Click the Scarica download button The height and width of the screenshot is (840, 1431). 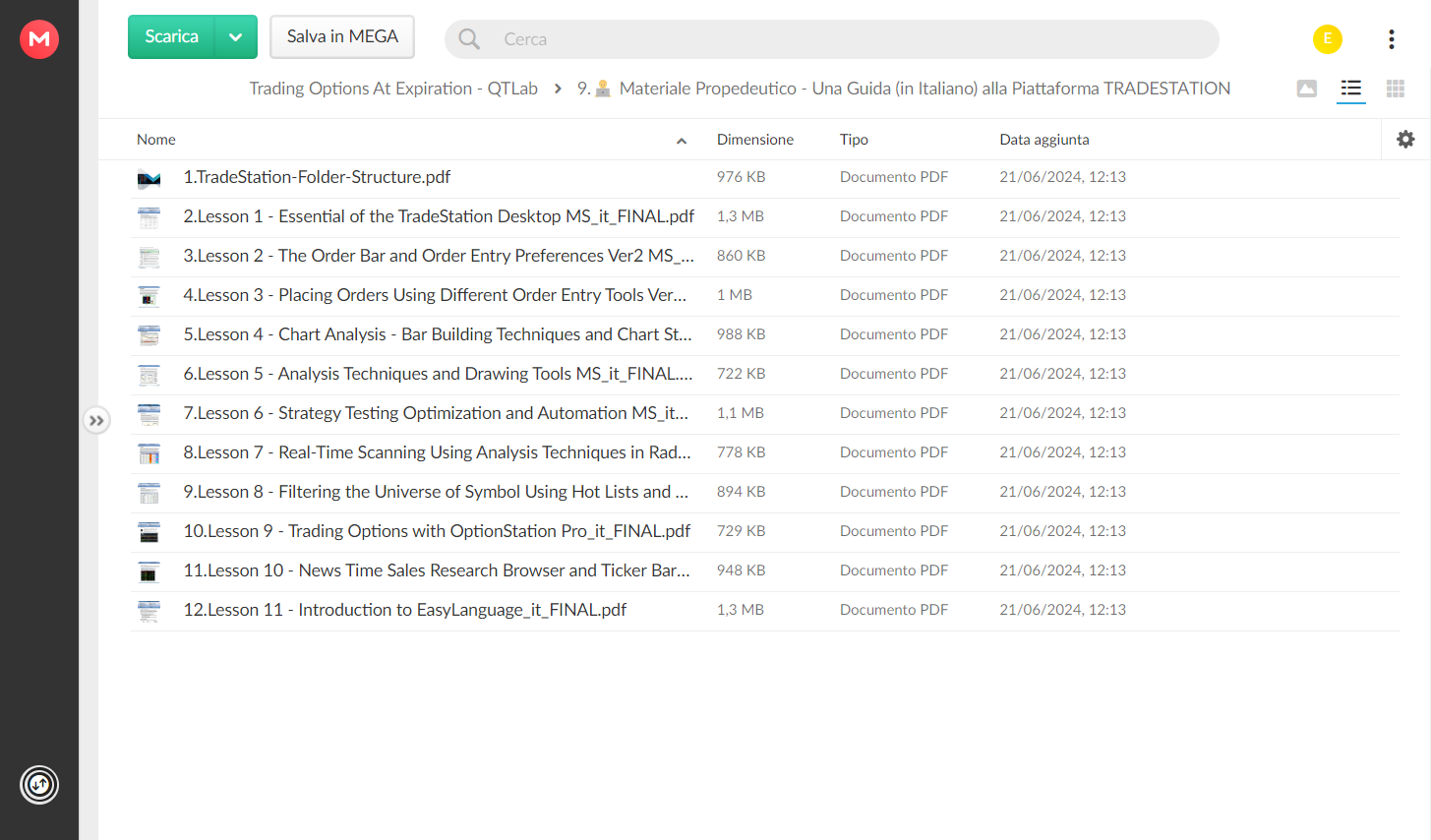[172, 37]
